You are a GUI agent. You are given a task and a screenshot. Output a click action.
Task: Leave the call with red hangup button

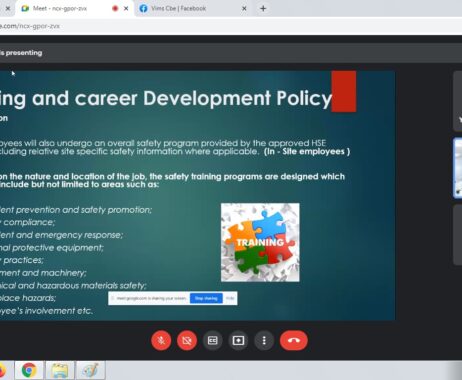pos(294,340)
